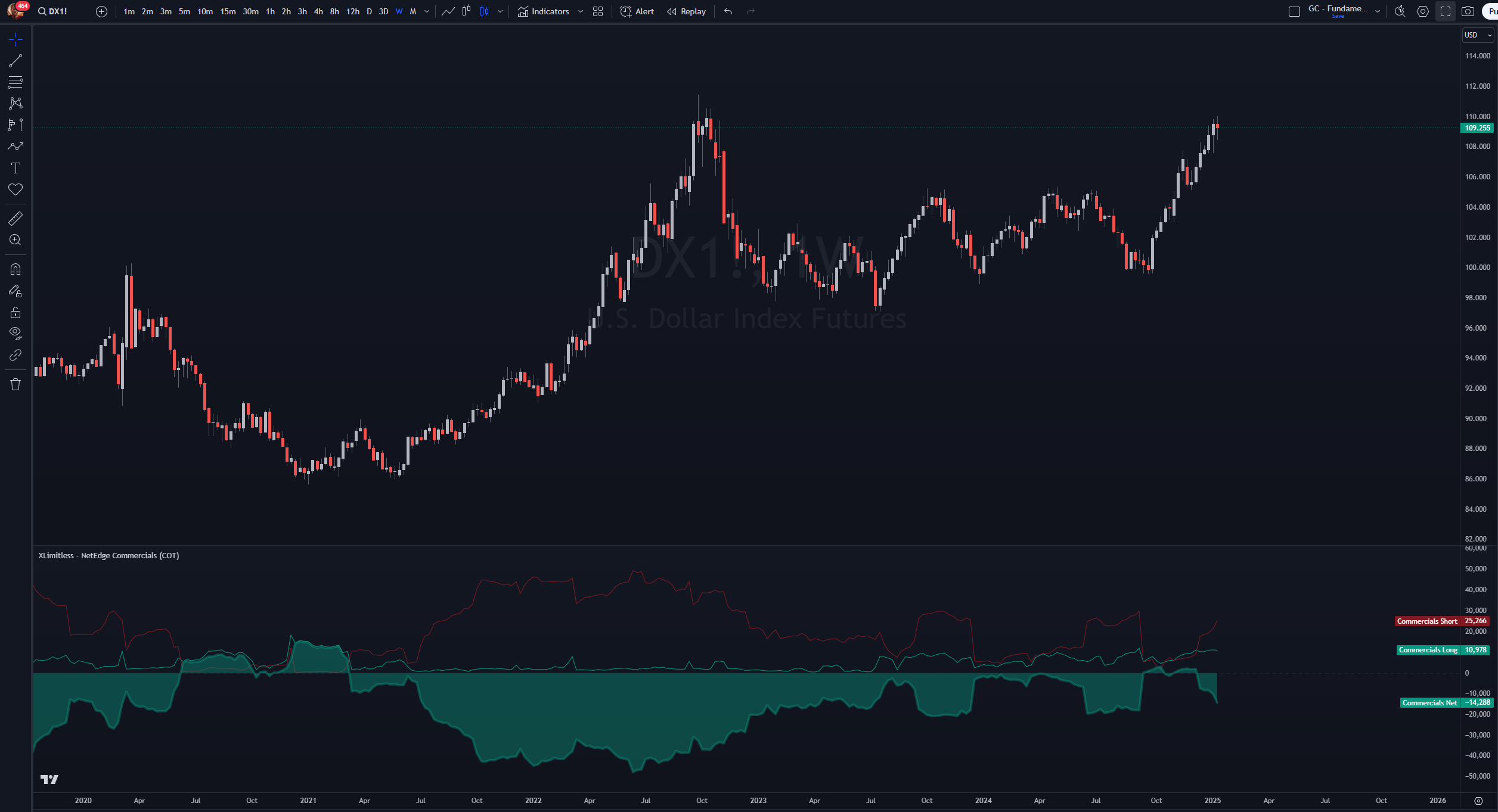Viewport: 1498px width, 812px height.
Task: Pick the ruler measure tool
Action: click(15, 219)
